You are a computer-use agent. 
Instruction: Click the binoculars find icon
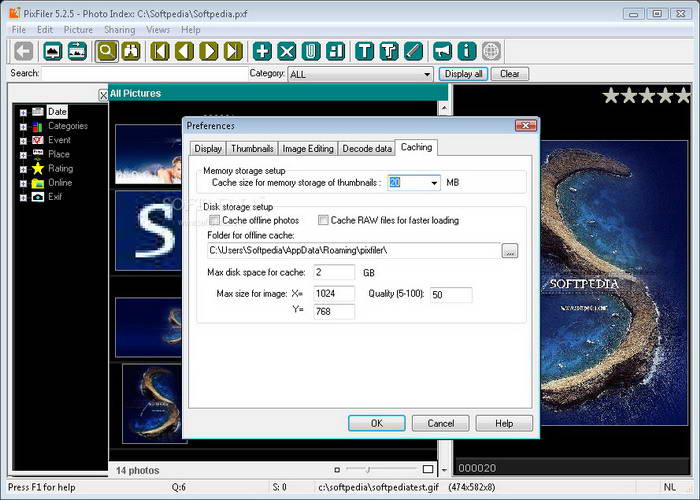coord(131,51)
